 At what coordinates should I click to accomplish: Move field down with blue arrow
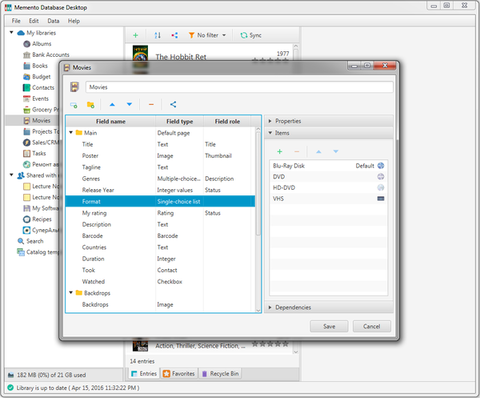point(129,105)
